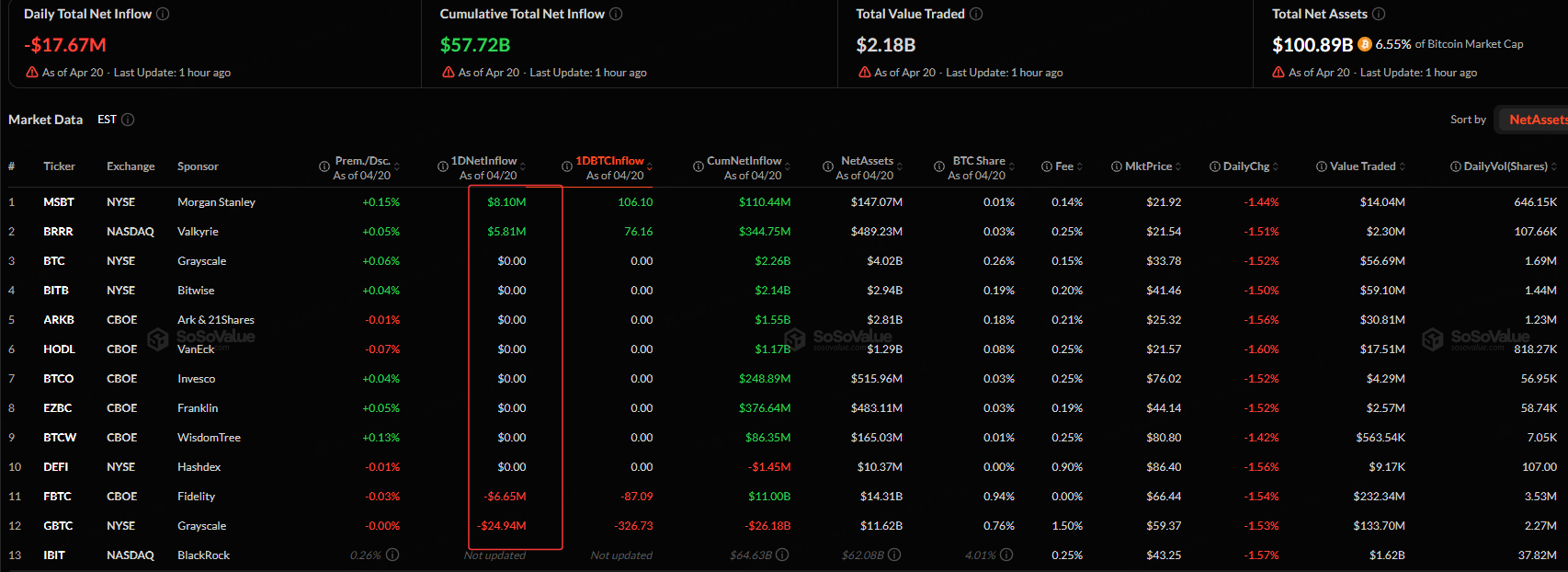Click the $11.00B cumulative inflow for FBTC

(769, 496)
